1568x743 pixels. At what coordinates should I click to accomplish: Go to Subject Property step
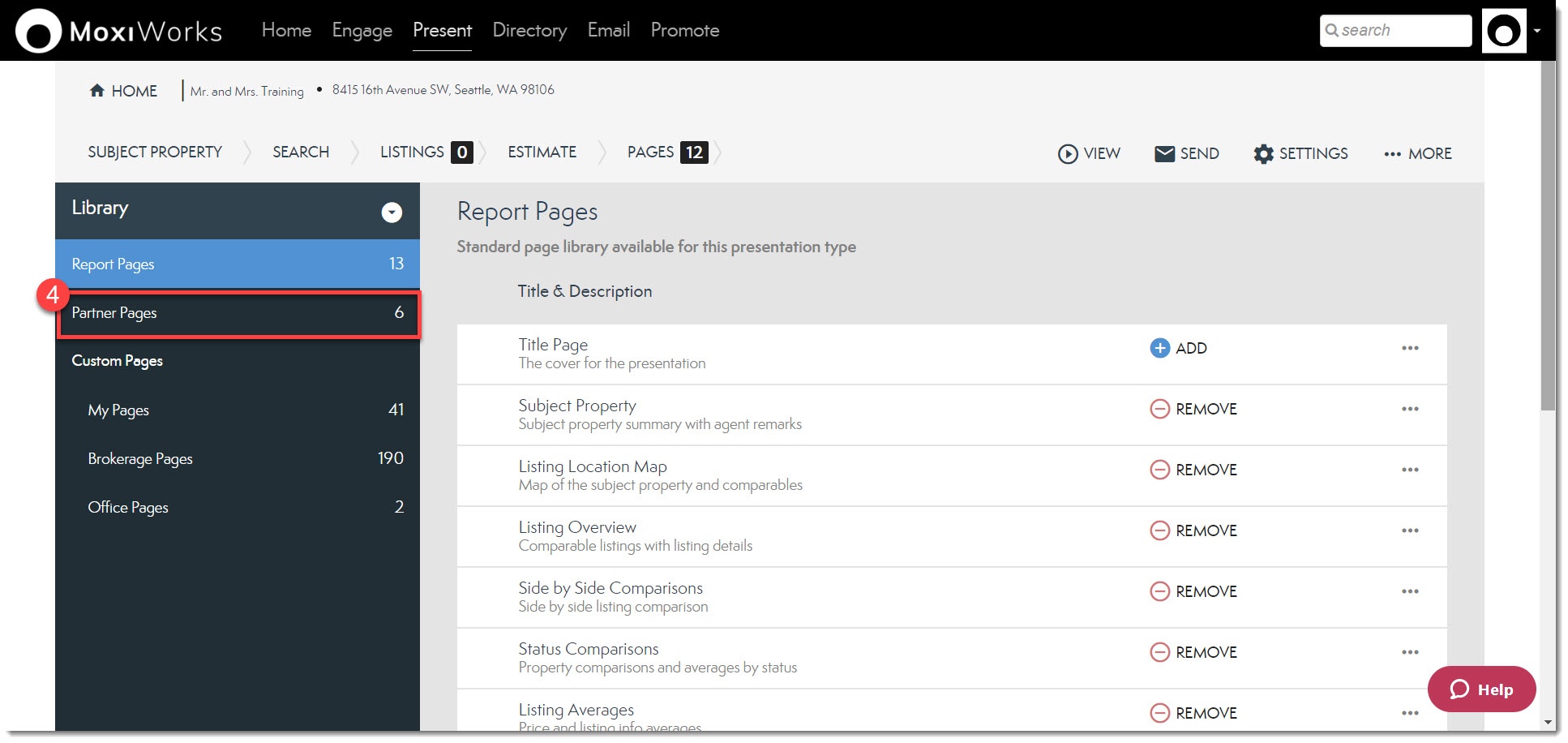[x=155, y=152]
